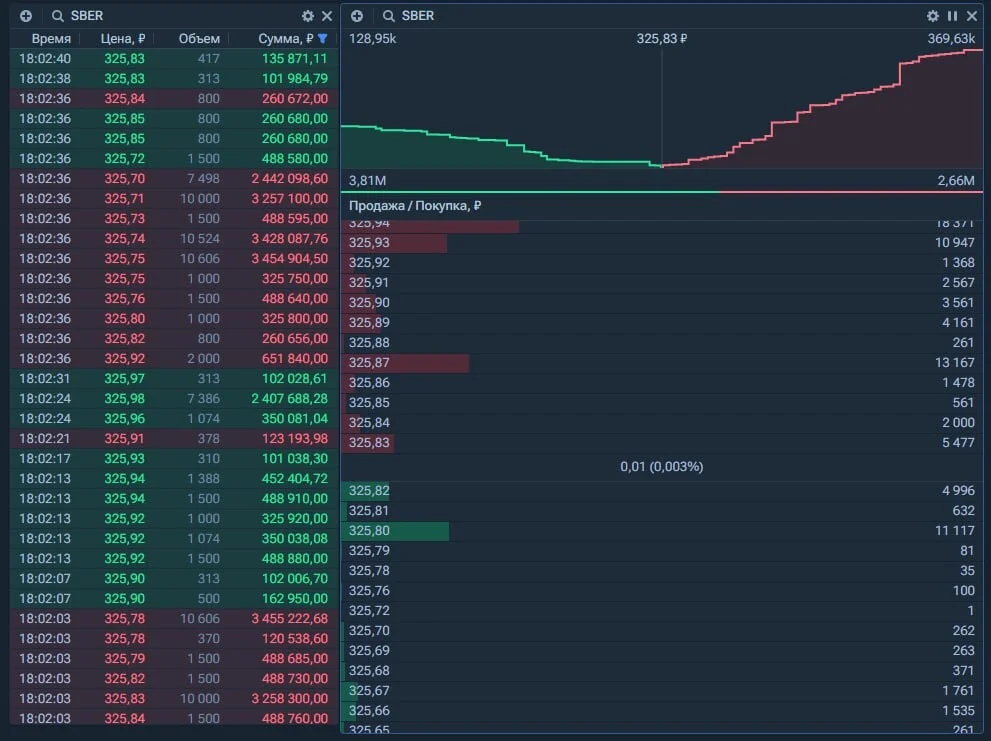Click trade with sum 3 455 222,68
Viewport: 991px width, 741px height.
click(174, 619)
